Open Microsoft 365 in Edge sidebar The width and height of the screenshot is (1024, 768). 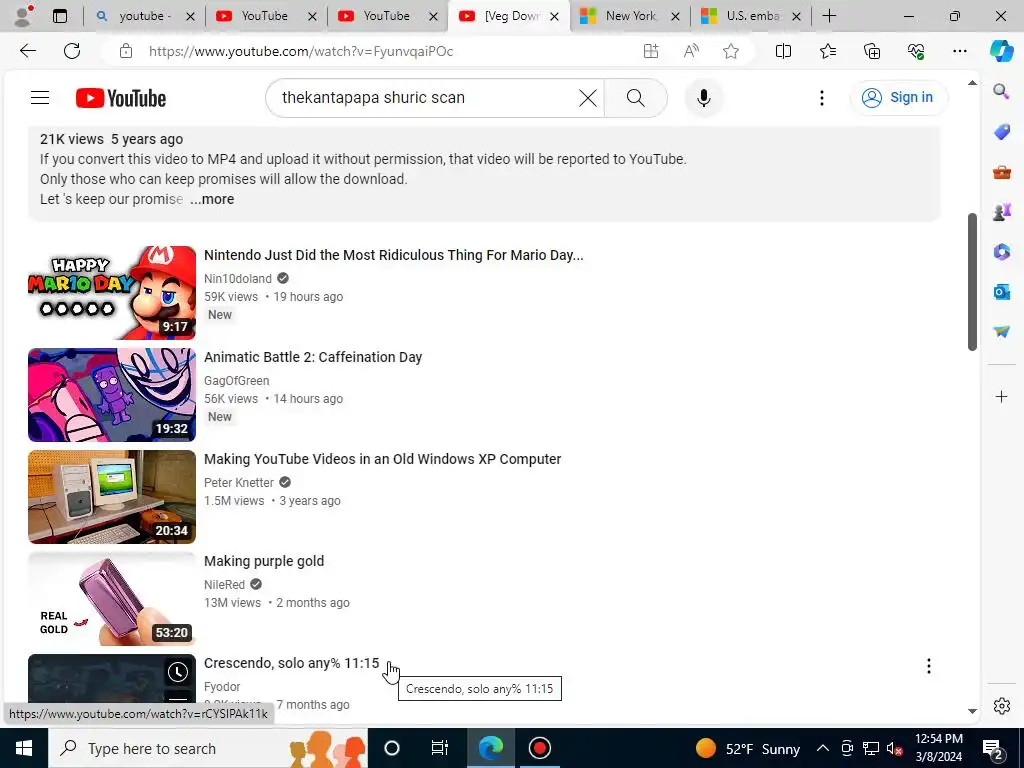pos(1001,252)
